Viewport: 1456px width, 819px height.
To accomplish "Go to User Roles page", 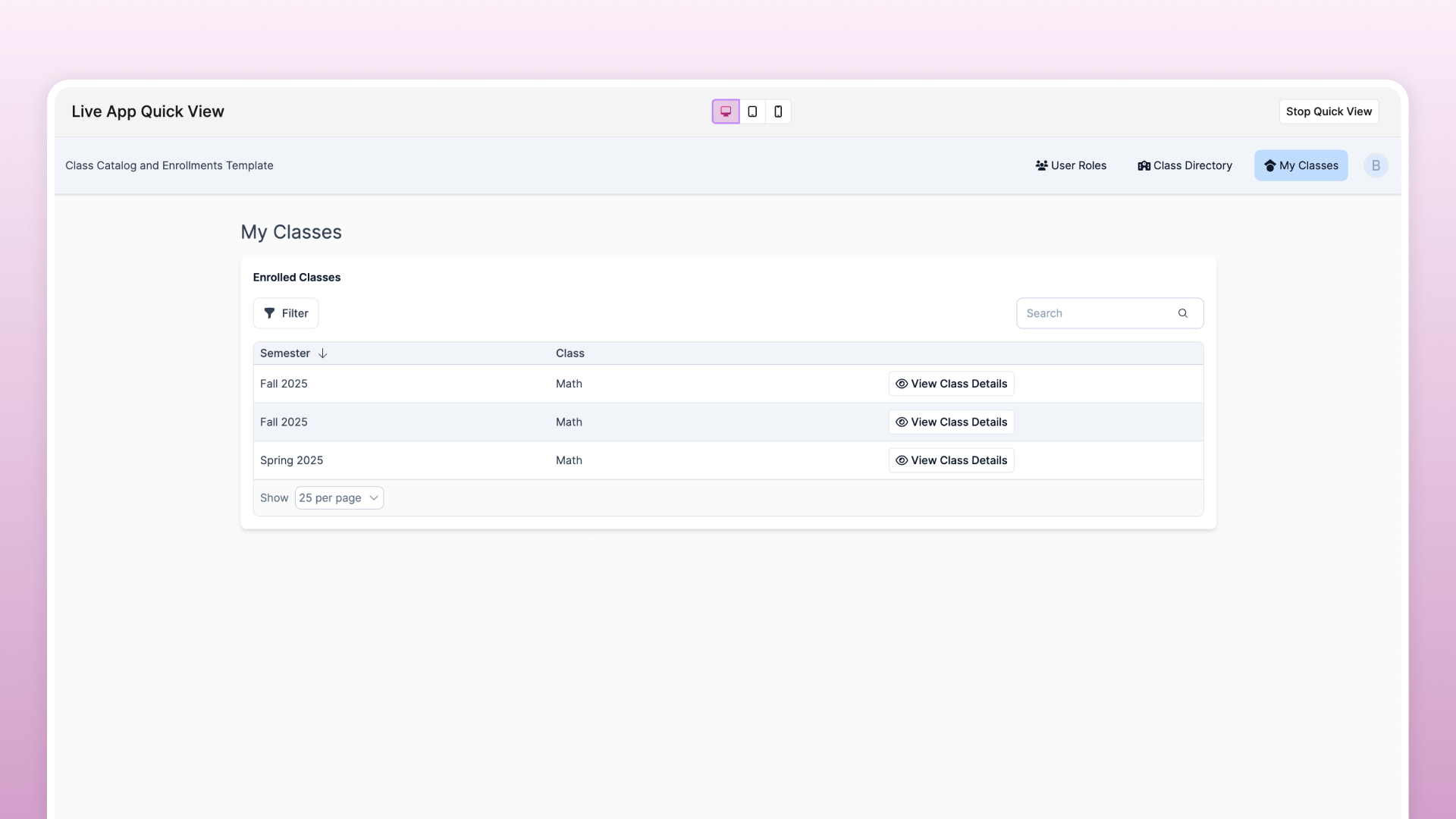I will (x=1071, y=165).
